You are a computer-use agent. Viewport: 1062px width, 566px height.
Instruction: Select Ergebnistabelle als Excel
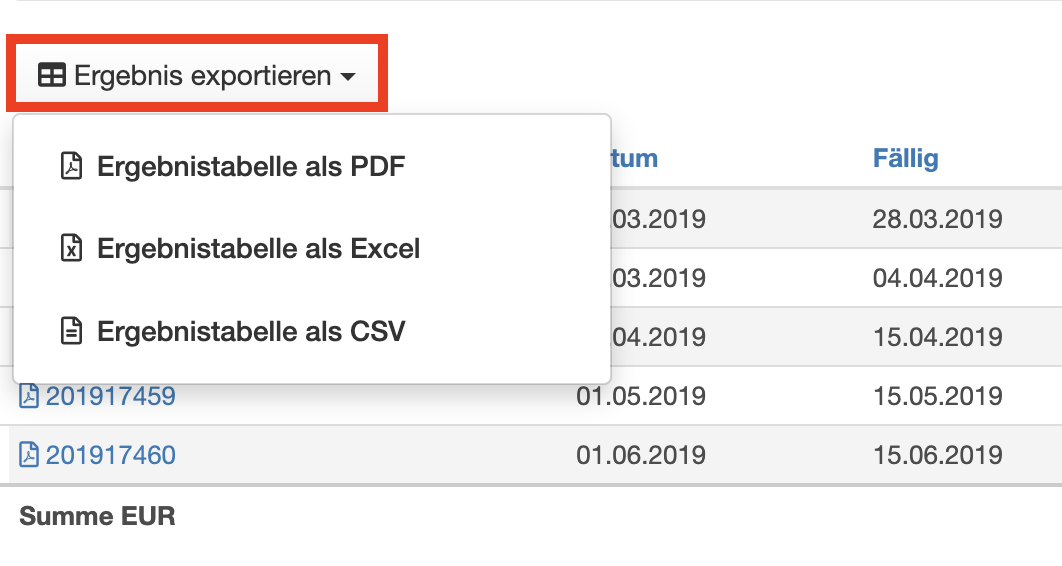[x=258, y=248]
